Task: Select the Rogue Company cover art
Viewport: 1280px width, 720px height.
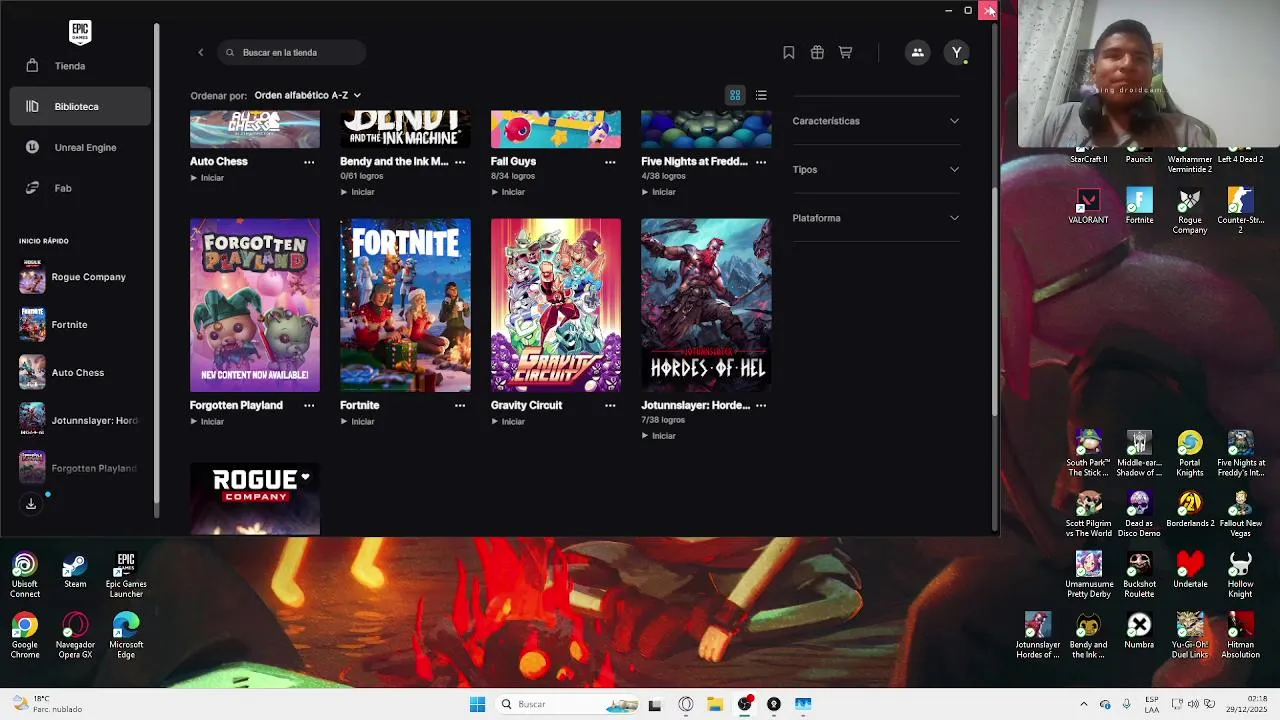Action: pos(255,498)
